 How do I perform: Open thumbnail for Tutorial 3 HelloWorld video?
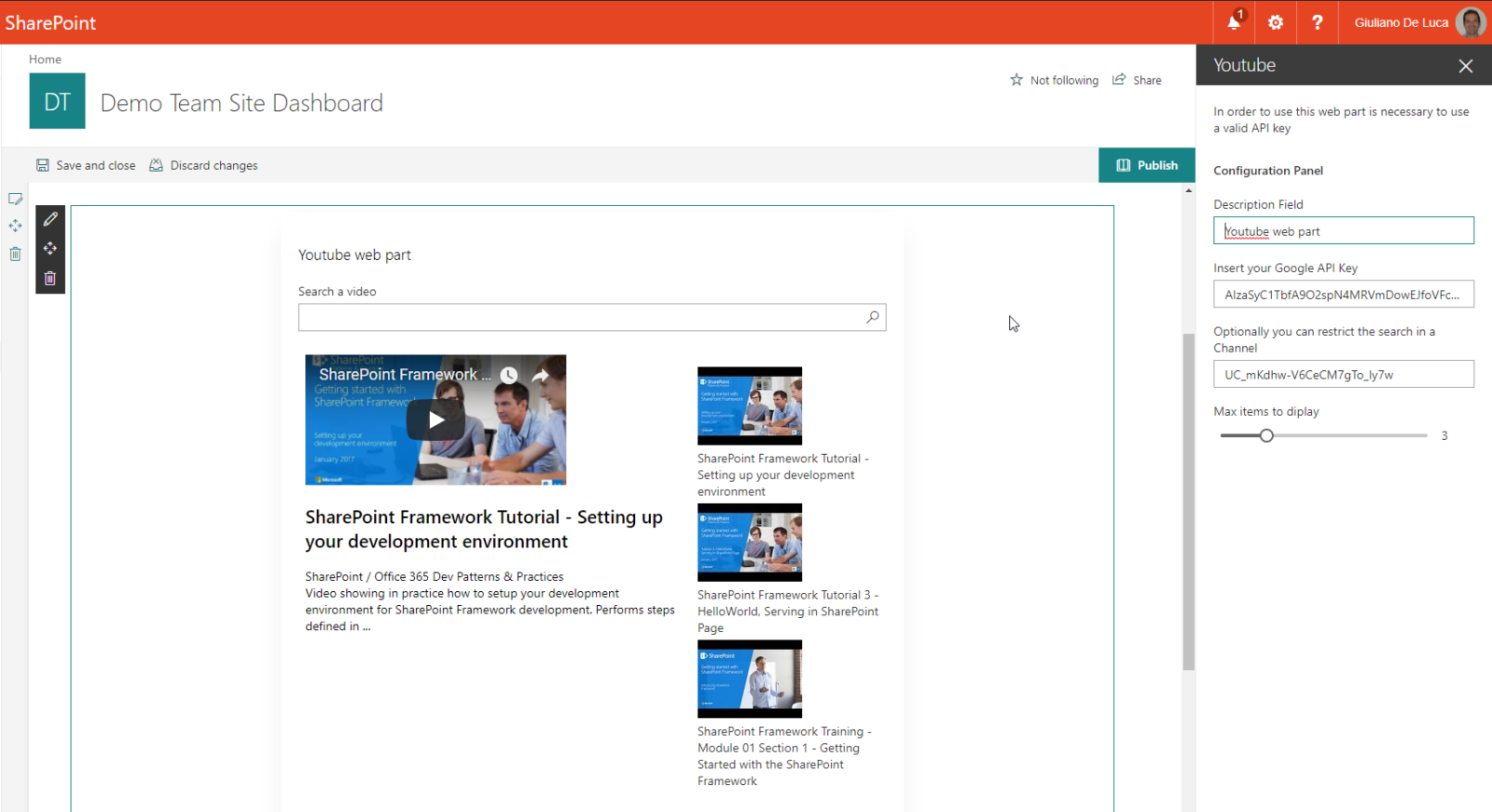pos(750,543)
